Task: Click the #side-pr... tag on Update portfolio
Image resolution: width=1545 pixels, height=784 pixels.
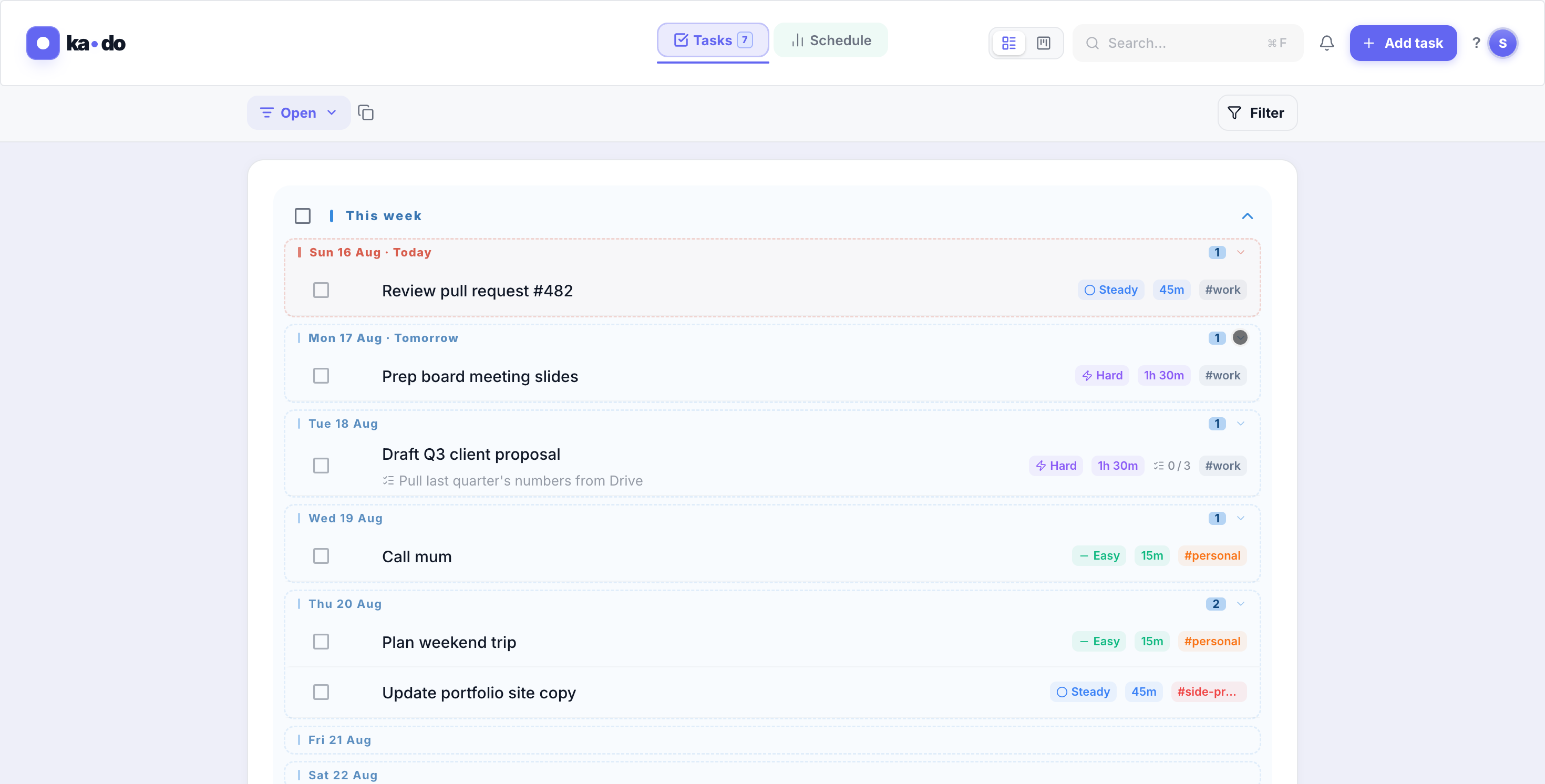Action: (1209, 692)
